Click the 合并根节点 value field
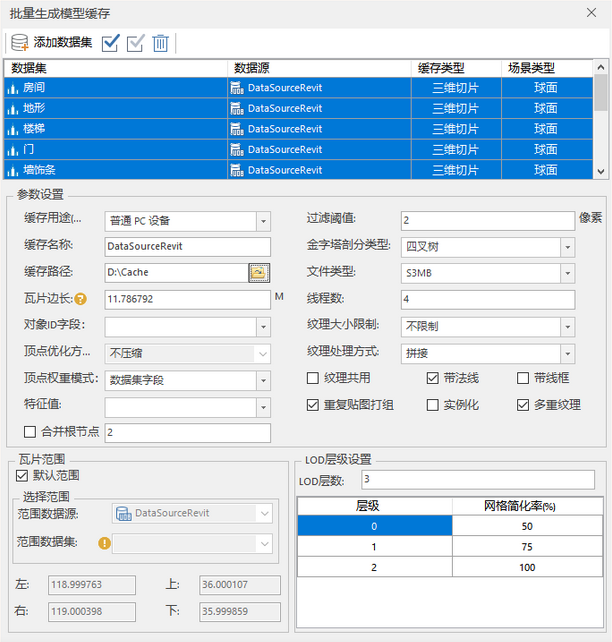 click(x=187, y=433)
